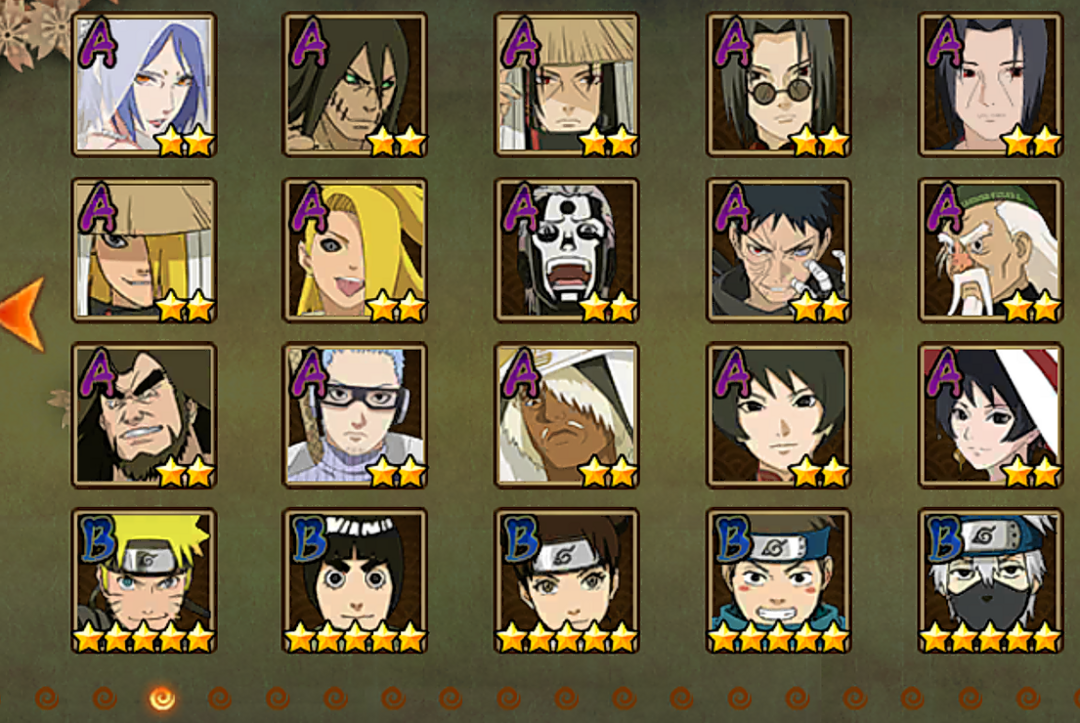Pick the ninja wearing round sunglasses
Viewport: 1080px width, 723px height.
(x=779, y=85)
